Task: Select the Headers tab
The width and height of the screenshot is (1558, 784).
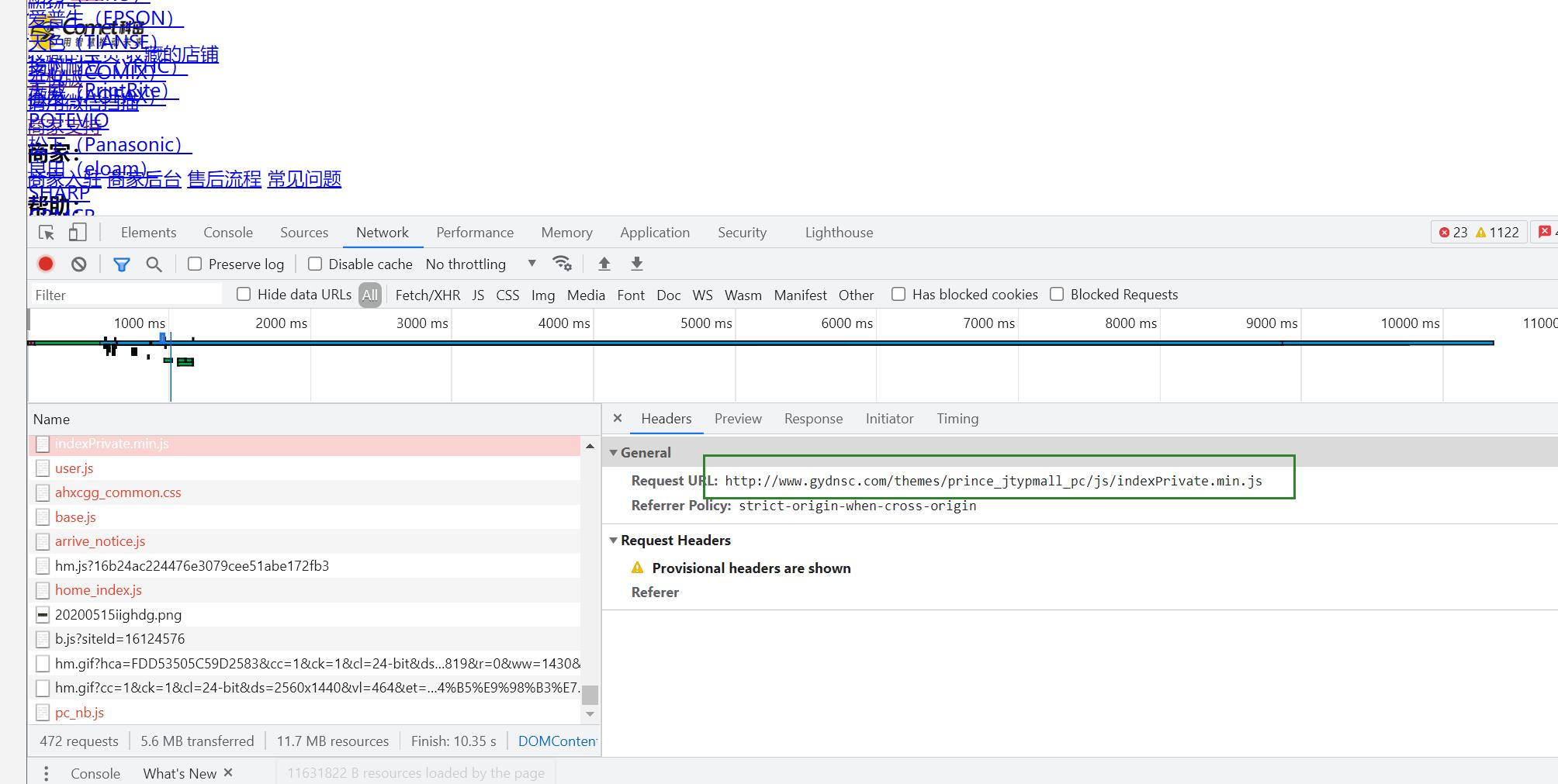Action: pos(666,419)
